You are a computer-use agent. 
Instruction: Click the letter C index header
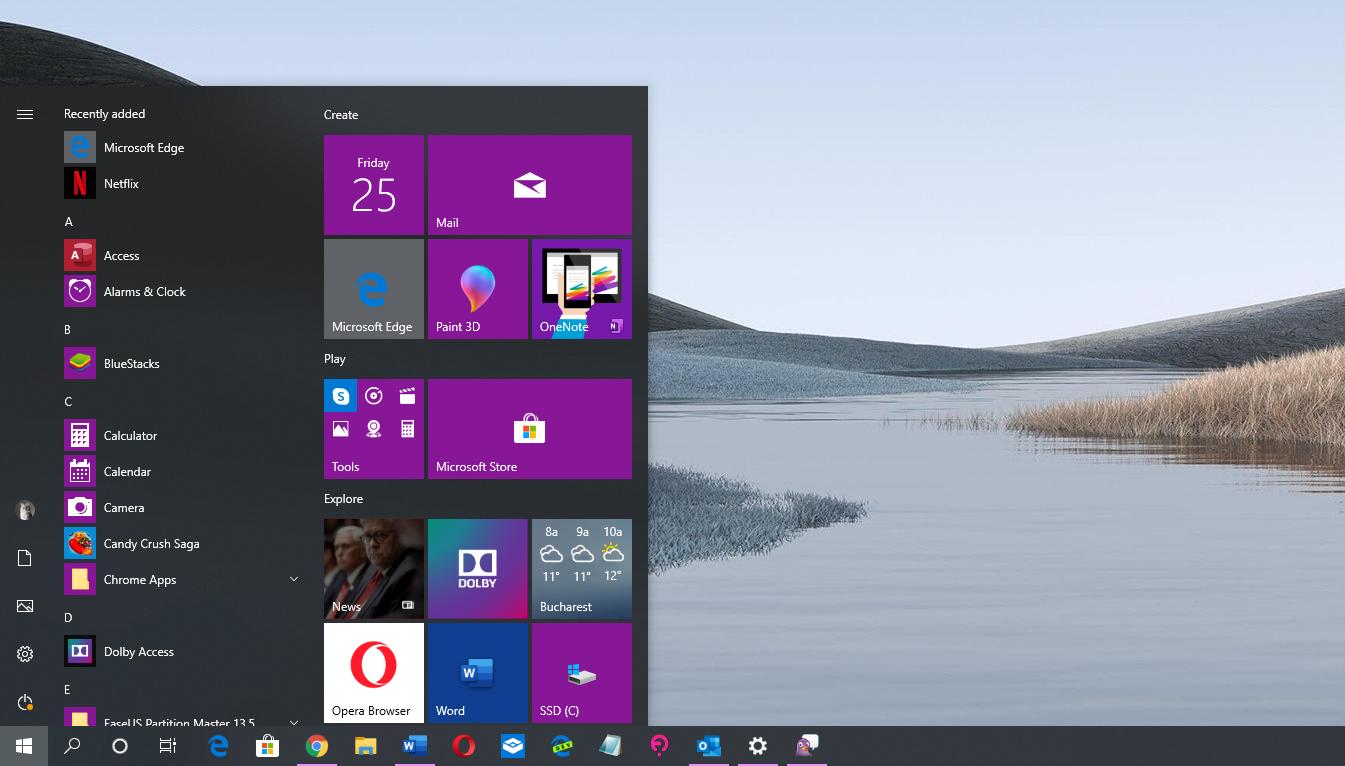pos(69,402)
